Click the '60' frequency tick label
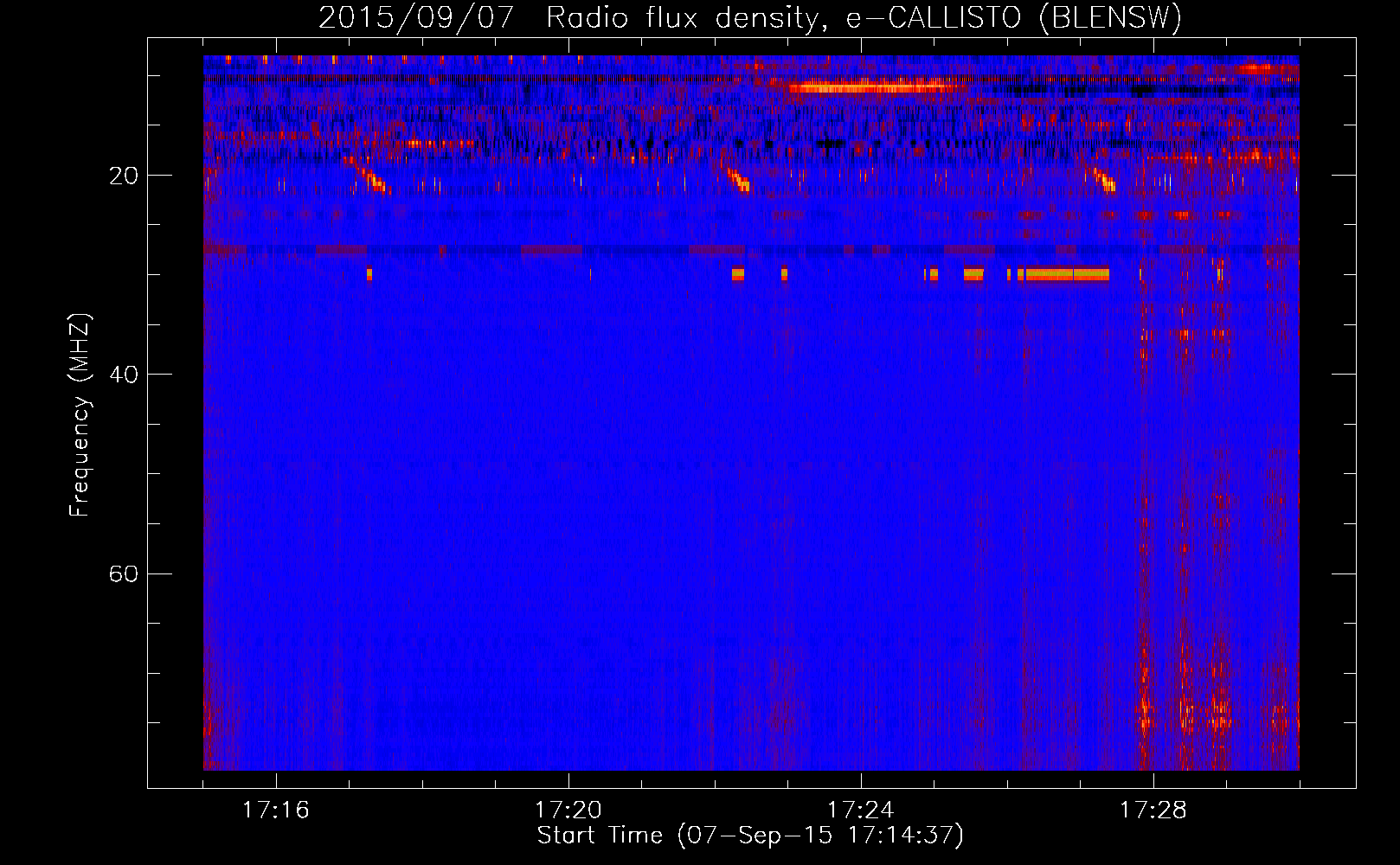Screen dimensions: 1400x865 [x=124, y=573]
